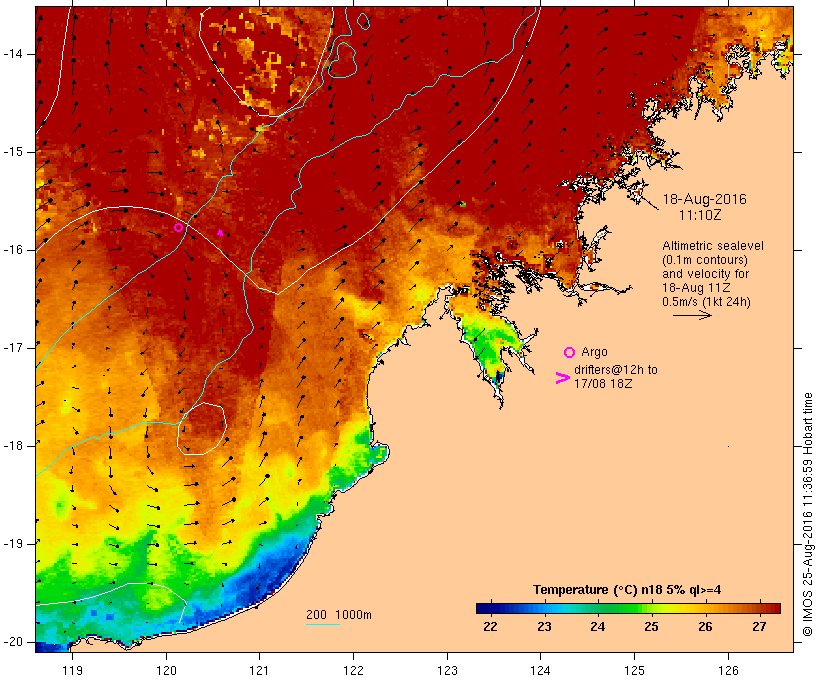Click the '(0.1m contours)' legend text
The height and width of the screenshot is (680, 820).
tap(705, 260)
